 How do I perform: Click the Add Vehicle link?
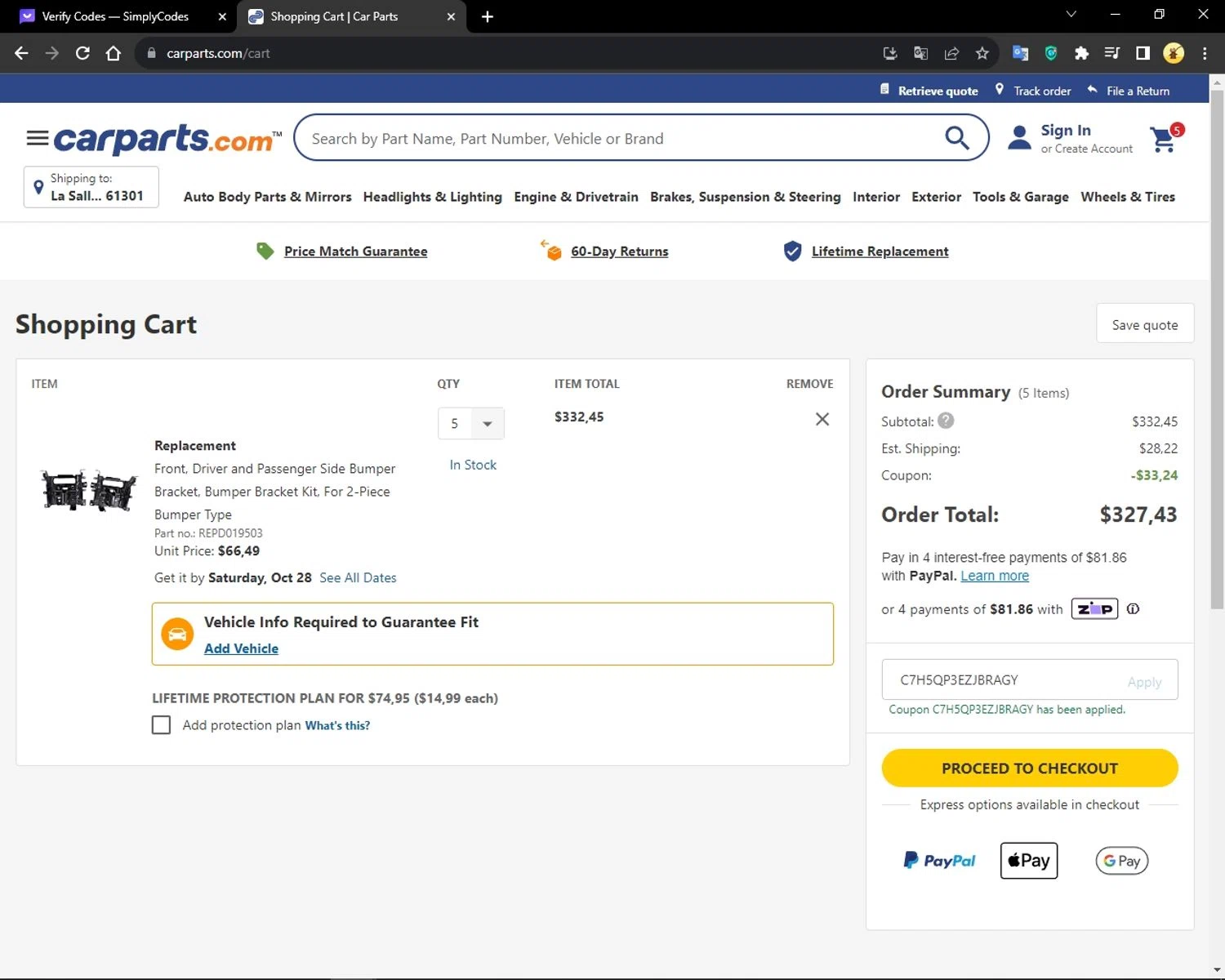tap(241, 648)
